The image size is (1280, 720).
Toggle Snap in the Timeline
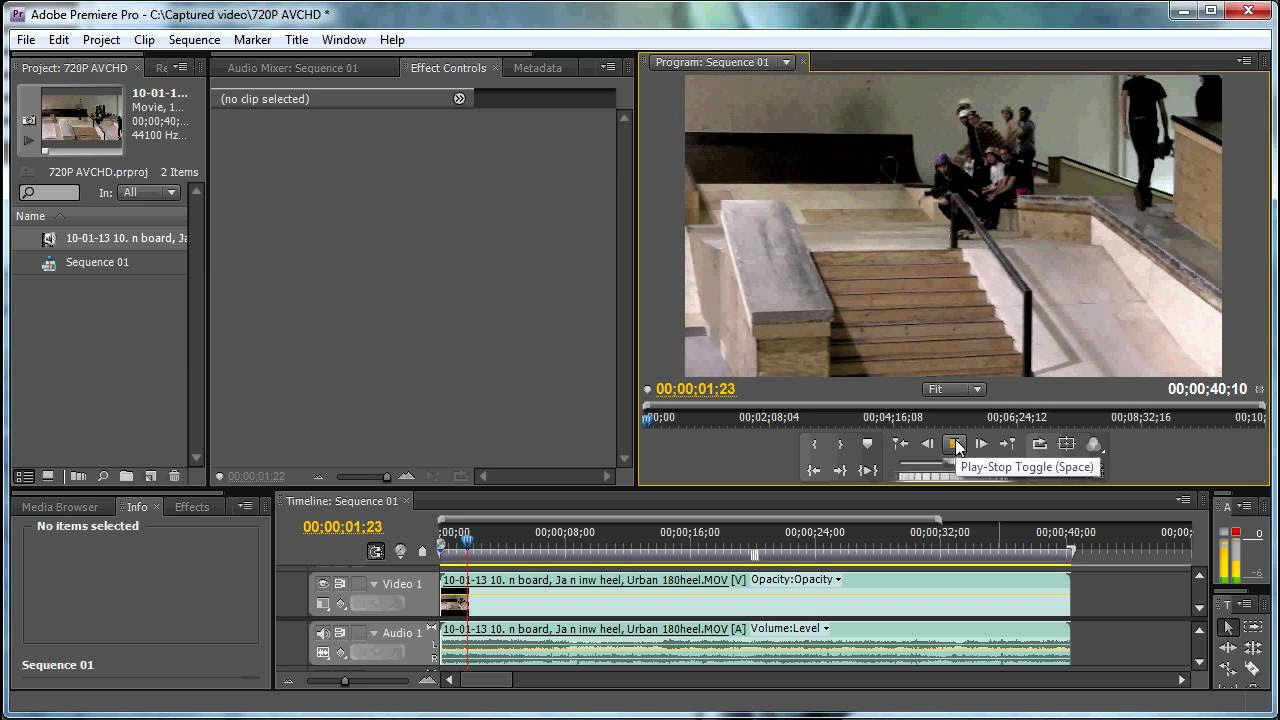(376, 551)
